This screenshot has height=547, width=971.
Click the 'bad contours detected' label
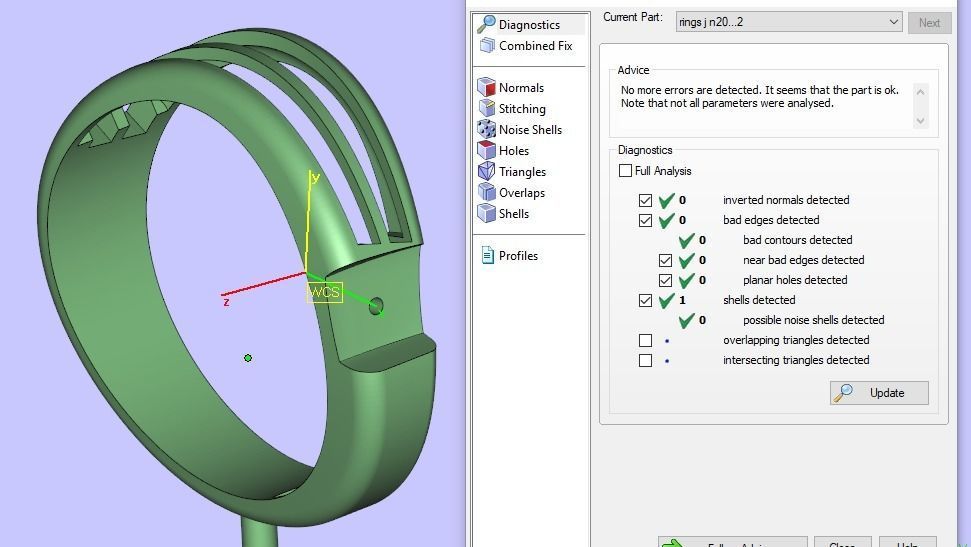[x=798, y=240]
